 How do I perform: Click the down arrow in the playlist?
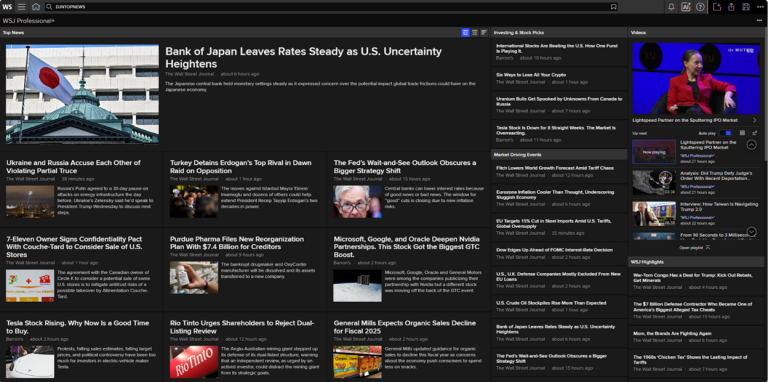[751, 231]
